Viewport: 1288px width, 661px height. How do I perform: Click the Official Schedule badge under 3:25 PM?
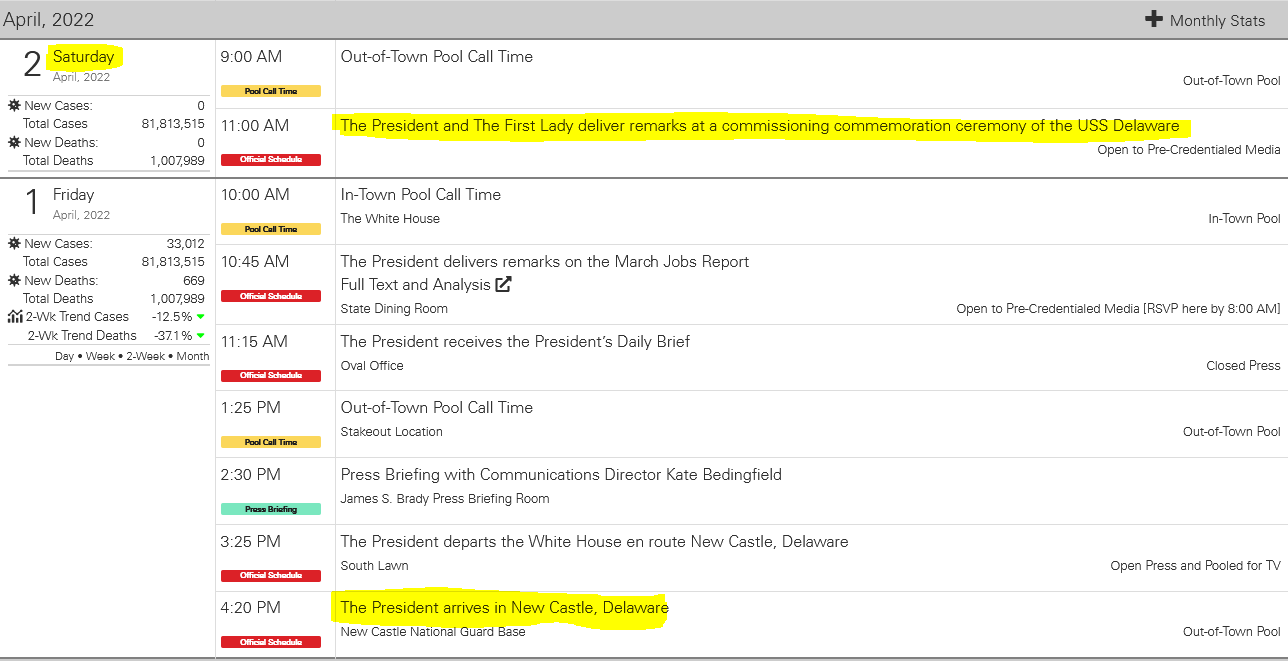tap(271, 575)
